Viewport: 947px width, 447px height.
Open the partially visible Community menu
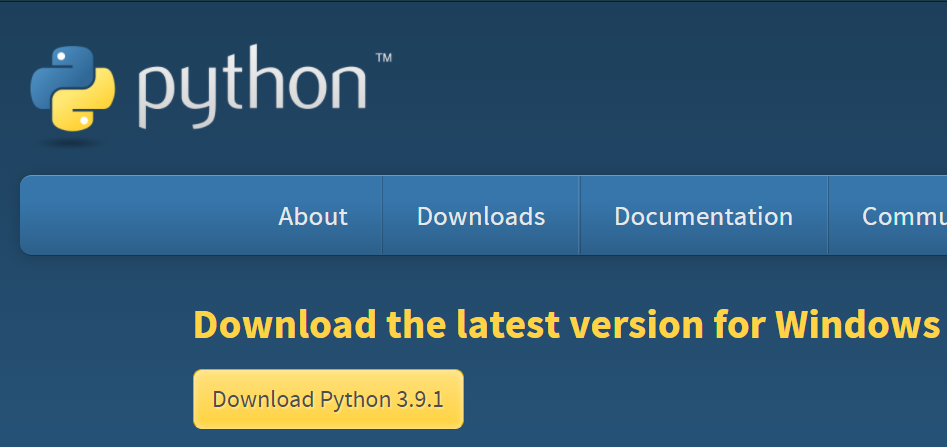coord(904,216)
